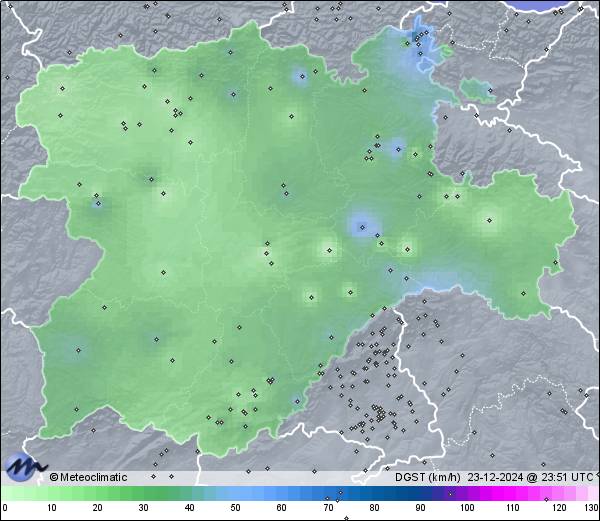Pick the light blue color above 50 on legend
600x521 pixels.
pos(235,493)
